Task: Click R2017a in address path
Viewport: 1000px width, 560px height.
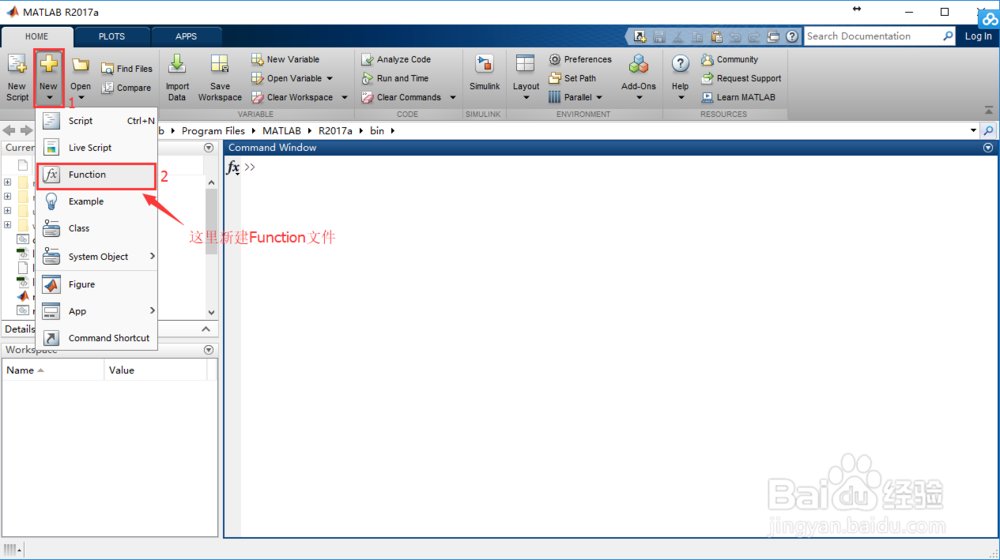Action: pos(335,130)
